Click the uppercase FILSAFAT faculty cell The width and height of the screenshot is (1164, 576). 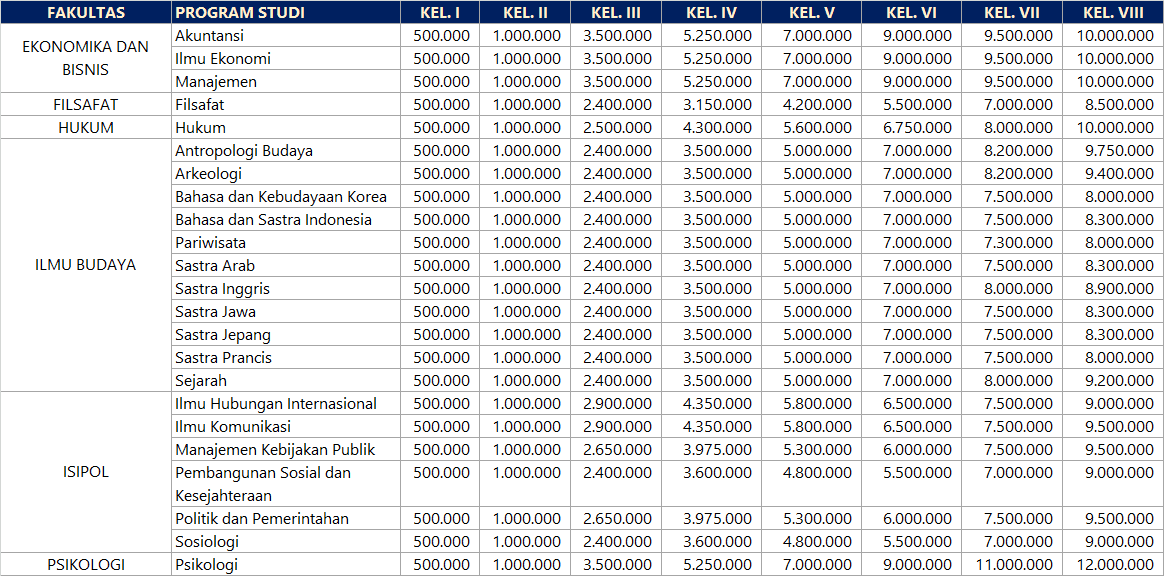click(x=85, y=105)
